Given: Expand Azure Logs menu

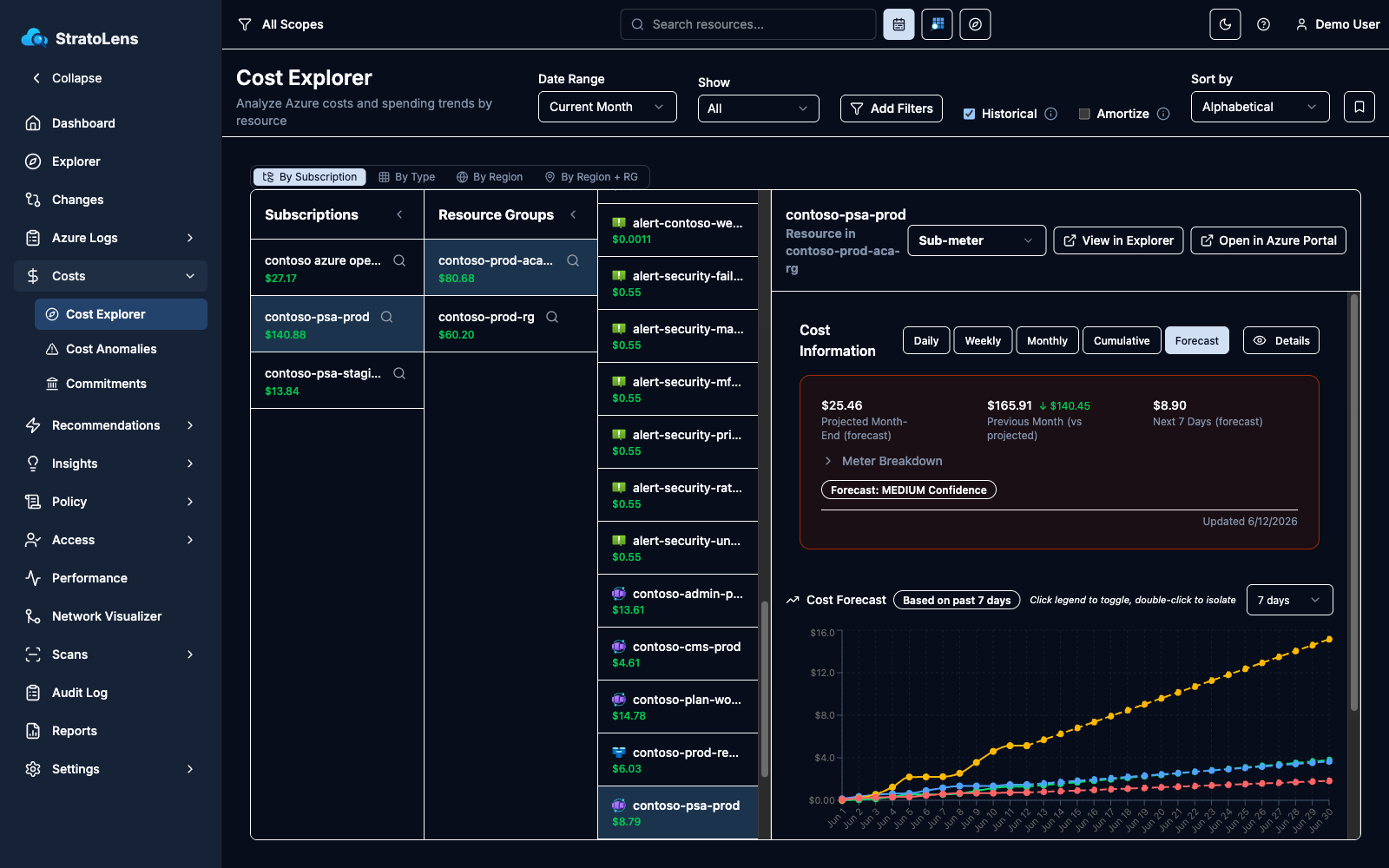Looking at the screenshot, I should pyautogui.click(x=110, y=238).
